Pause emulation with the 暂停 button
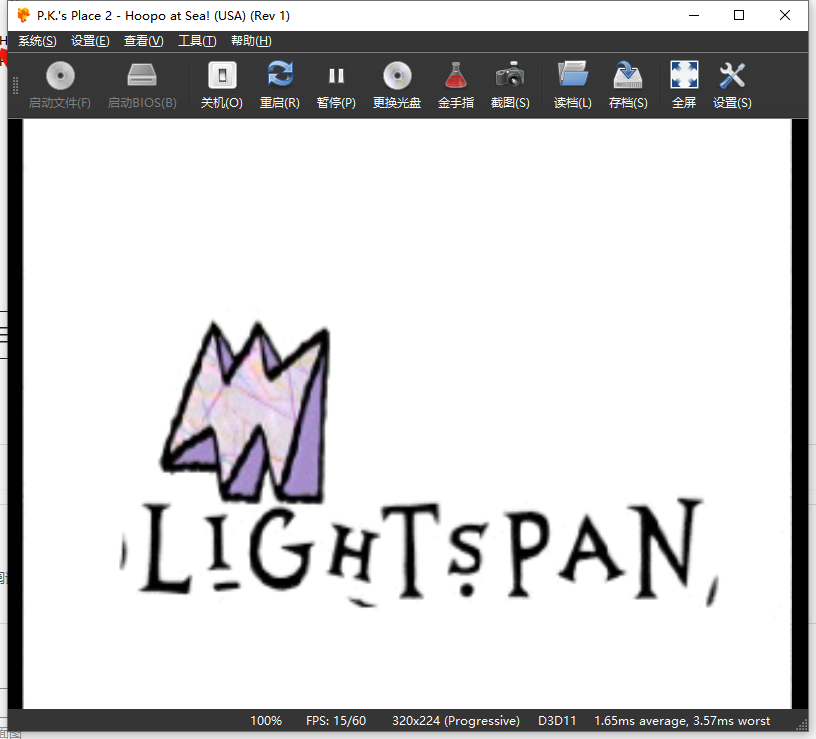 click(x=336, y=76)
